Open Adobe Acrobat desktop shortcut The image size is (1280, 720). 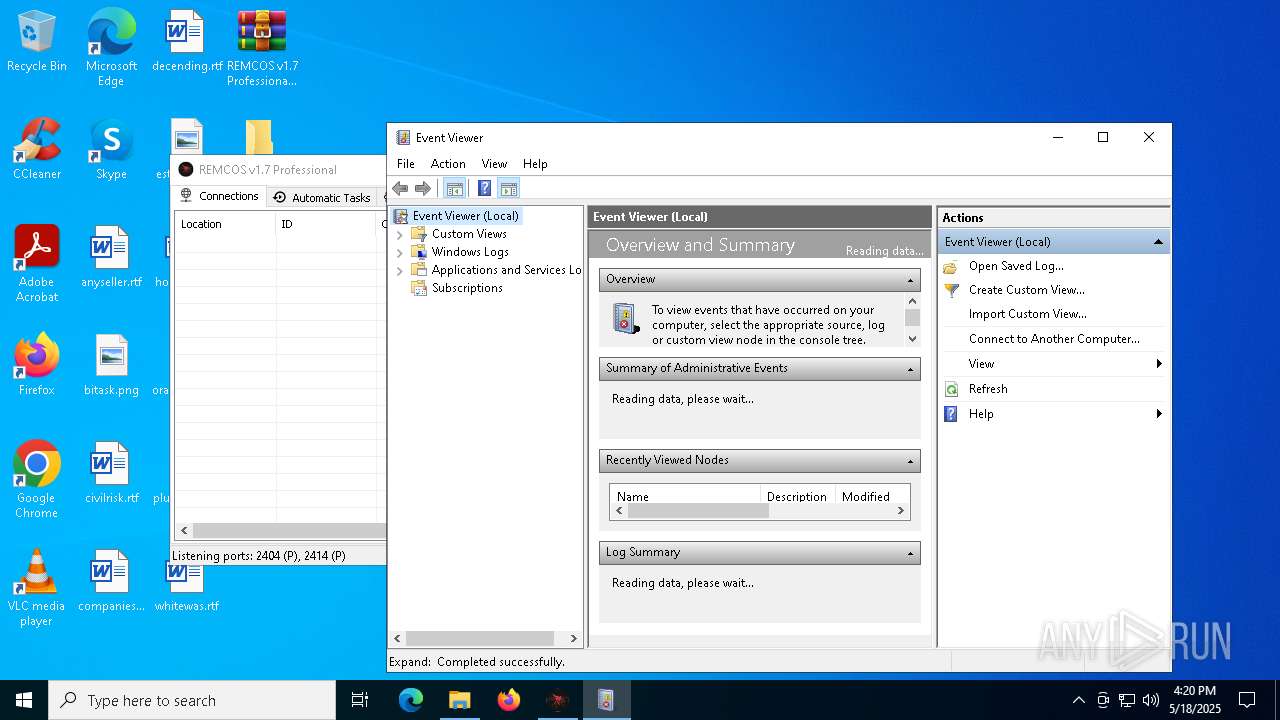click(37, 264)
